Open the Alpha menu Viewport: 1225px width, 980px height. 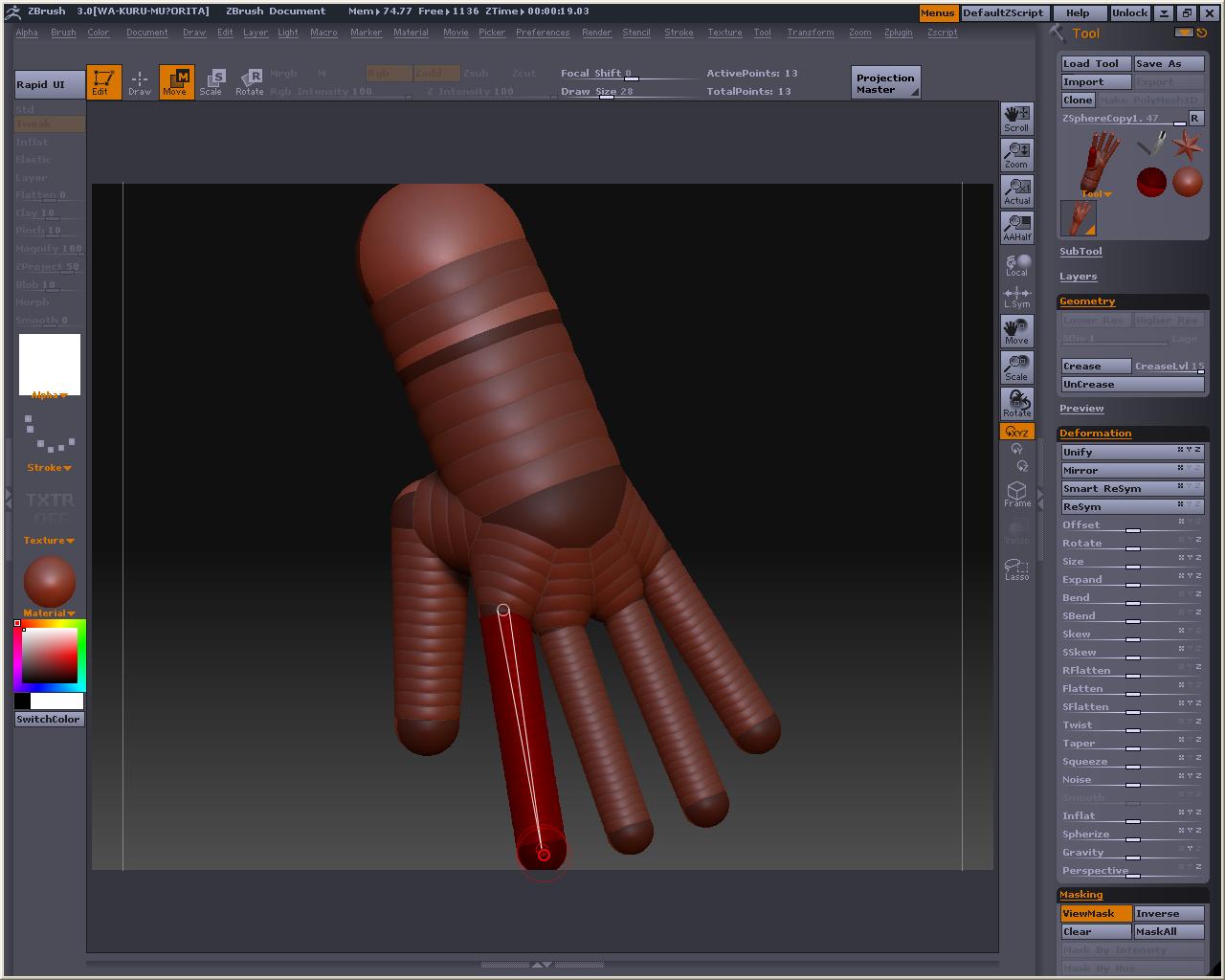pos(27,33)
